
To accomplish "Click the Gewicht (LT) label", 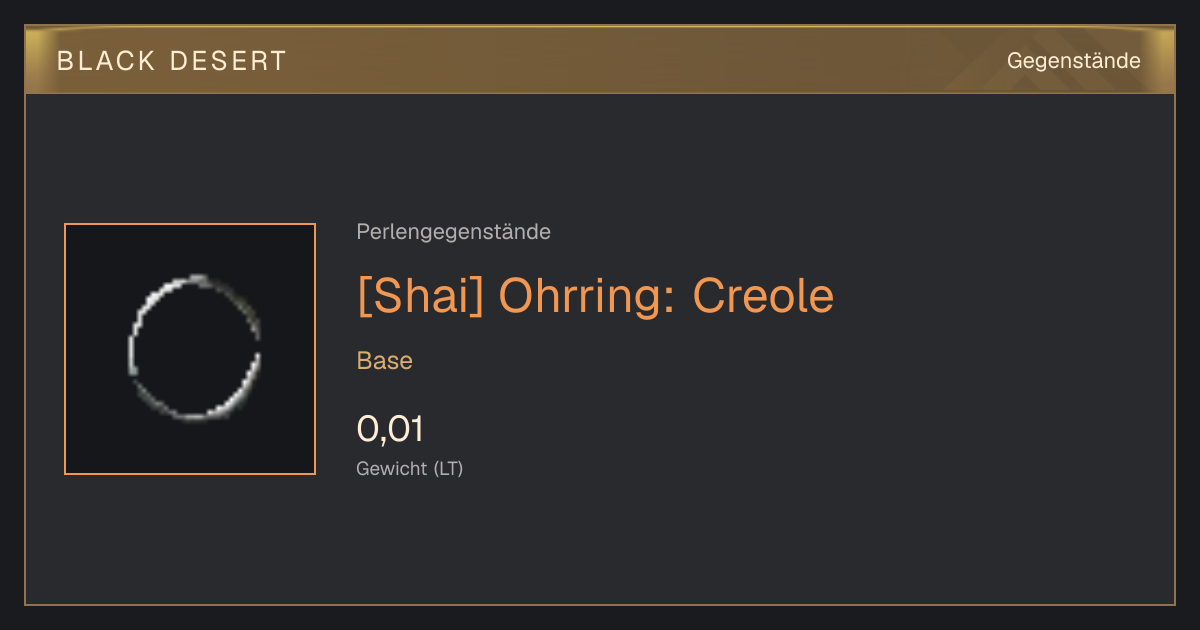I will 410,468.
